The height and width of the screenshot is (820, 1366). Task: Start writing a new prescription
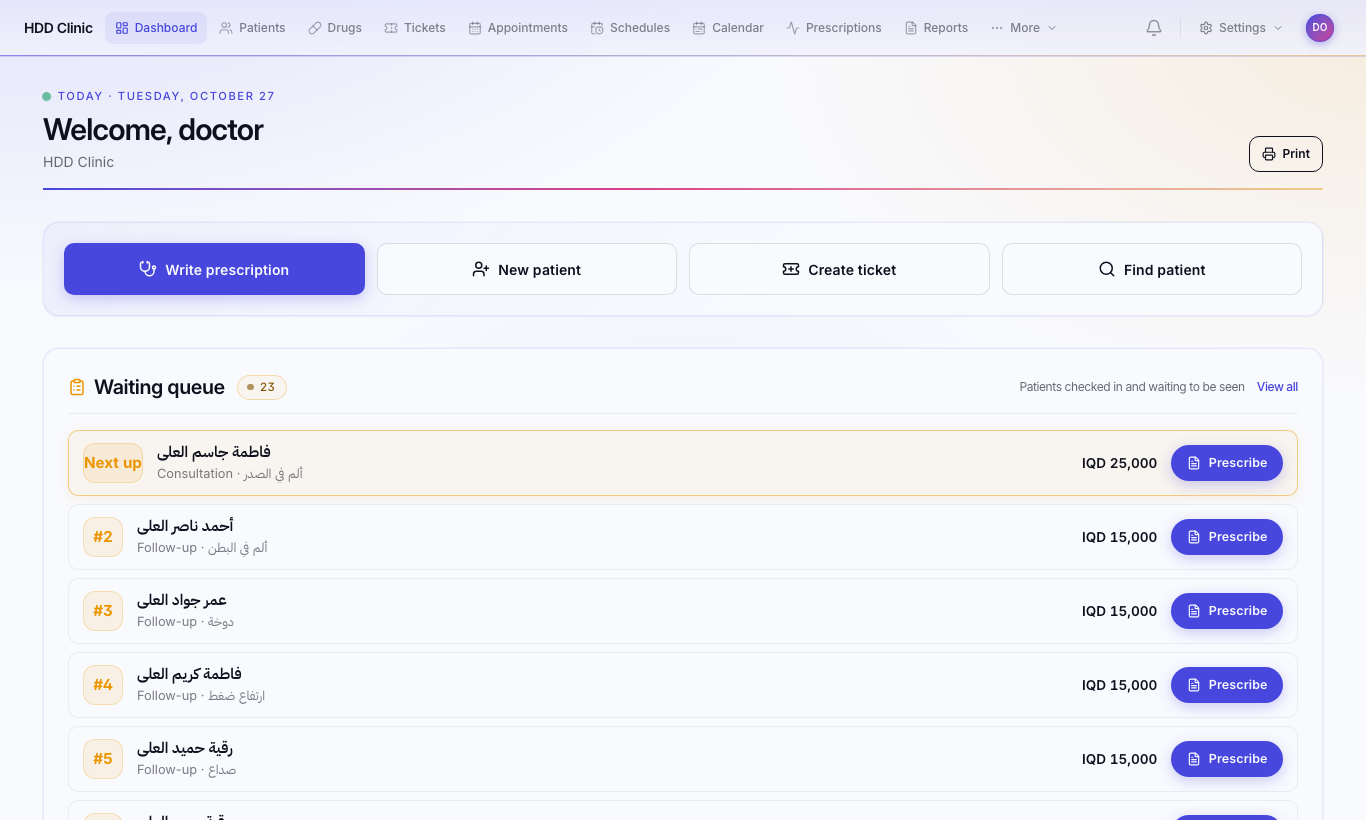pyautogui.click(x=214, y=269)
